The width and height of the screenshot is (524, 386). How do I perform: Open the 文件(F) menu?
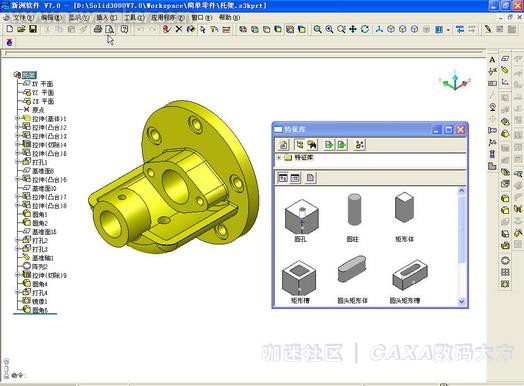[x=23, y=17]
